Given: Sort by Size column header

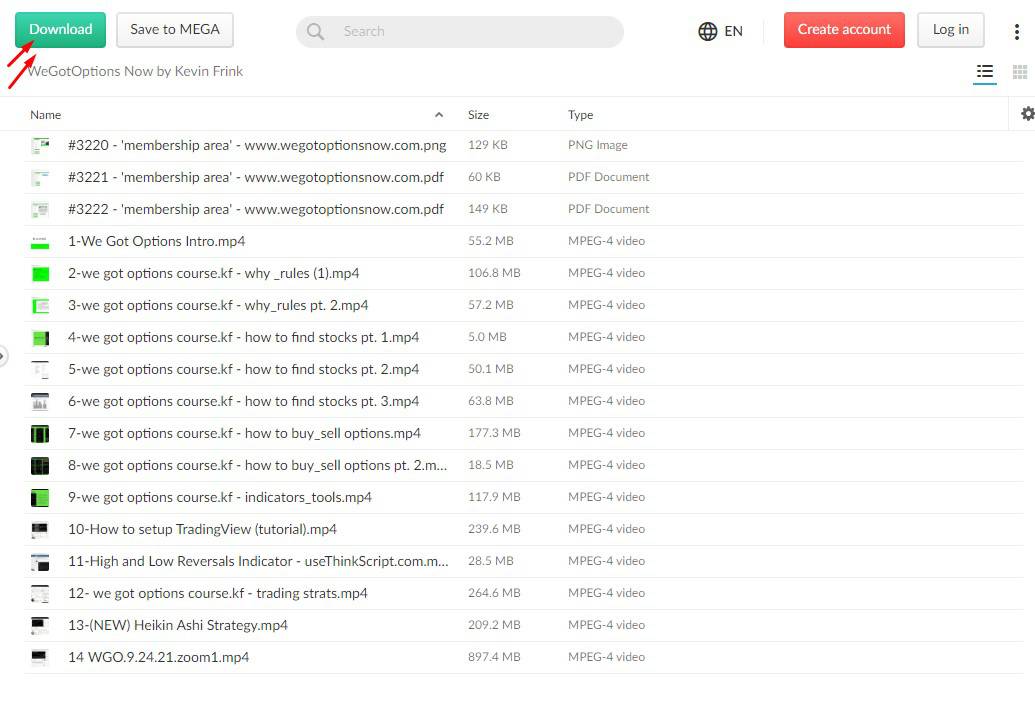Looking at the screenshot, I should pos(478,115).
